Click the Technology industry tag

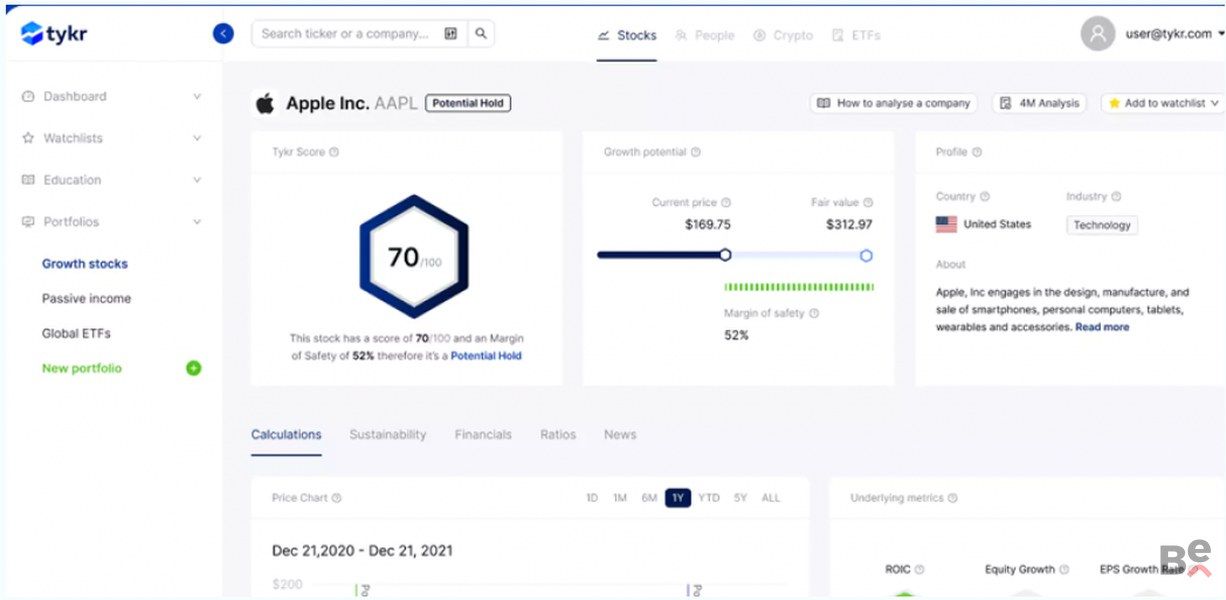pos(1102,225)
